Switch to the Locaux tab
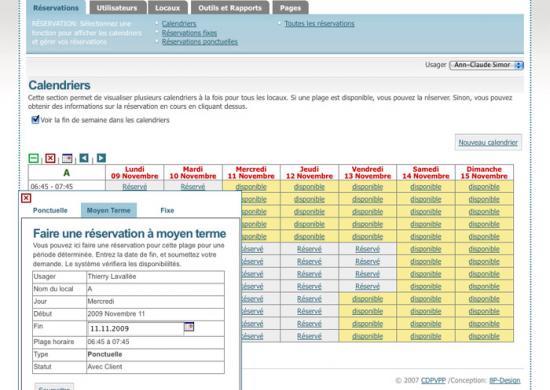Image resolution: width=550 pixels, height=390 pixels. 168,8
